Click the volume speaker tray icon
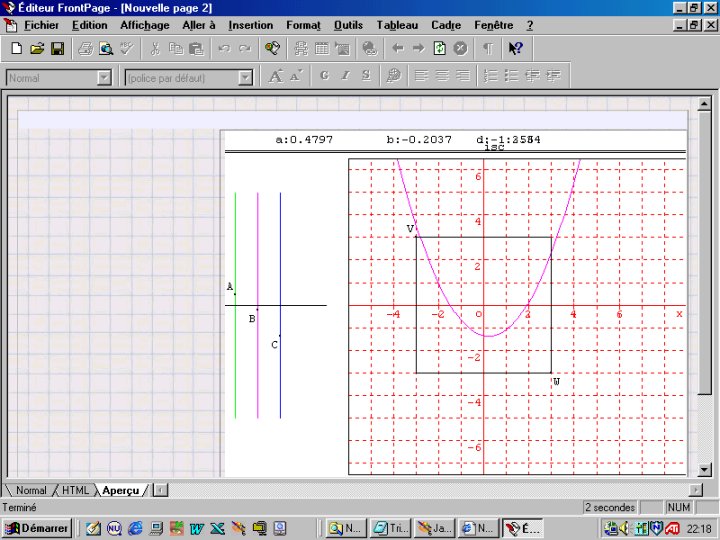720x540 pixels. 624,529
